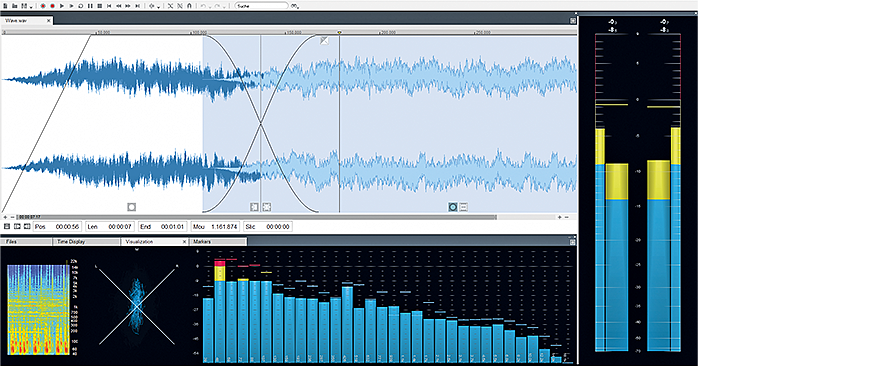Click the first view mode icon before Pos

[x=7, y=227]
